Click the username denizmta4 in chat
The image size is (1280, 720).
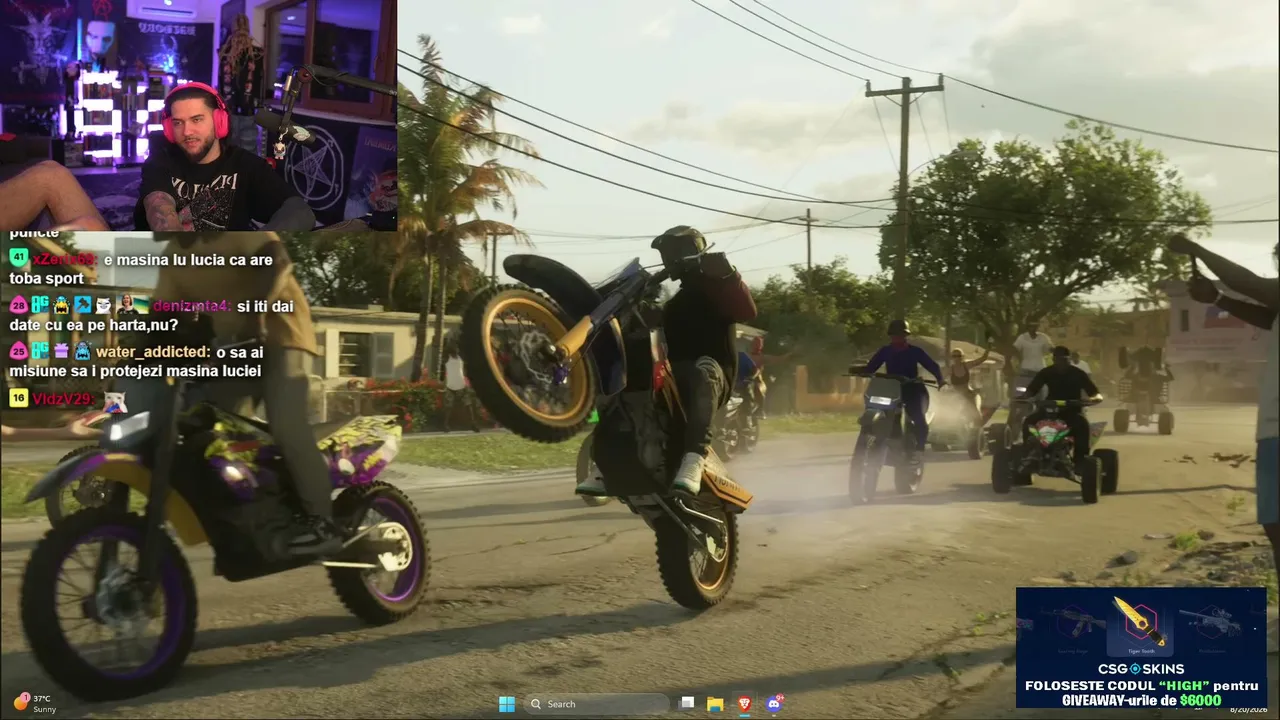pos(190,306)
